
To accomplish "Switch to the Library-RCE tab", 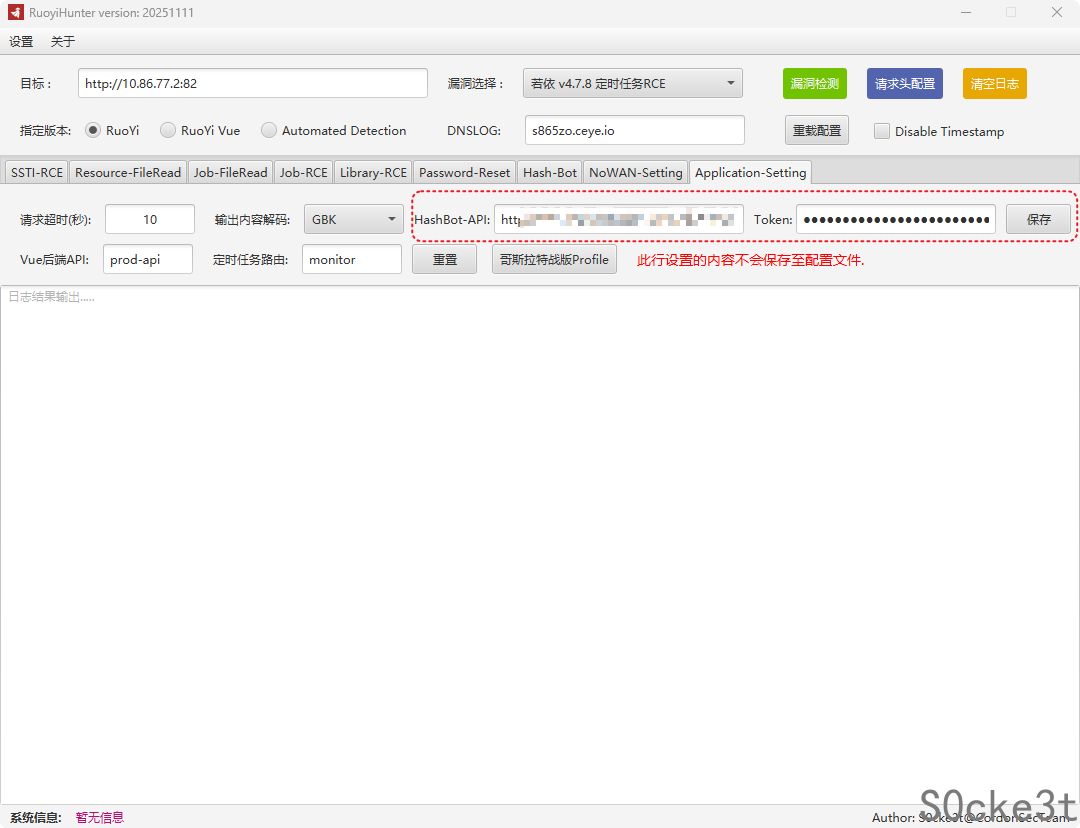I will pyautogui.click(x=373, y=172).
